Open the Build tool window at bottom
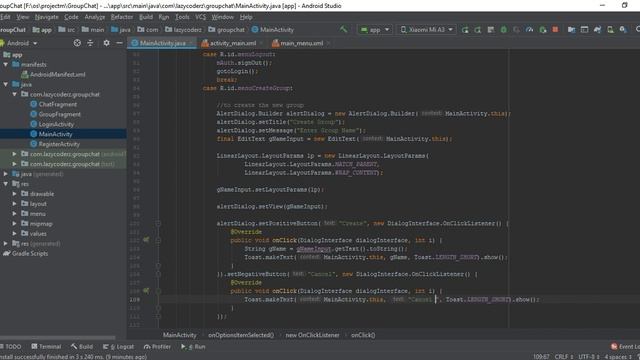 point(82,347)
